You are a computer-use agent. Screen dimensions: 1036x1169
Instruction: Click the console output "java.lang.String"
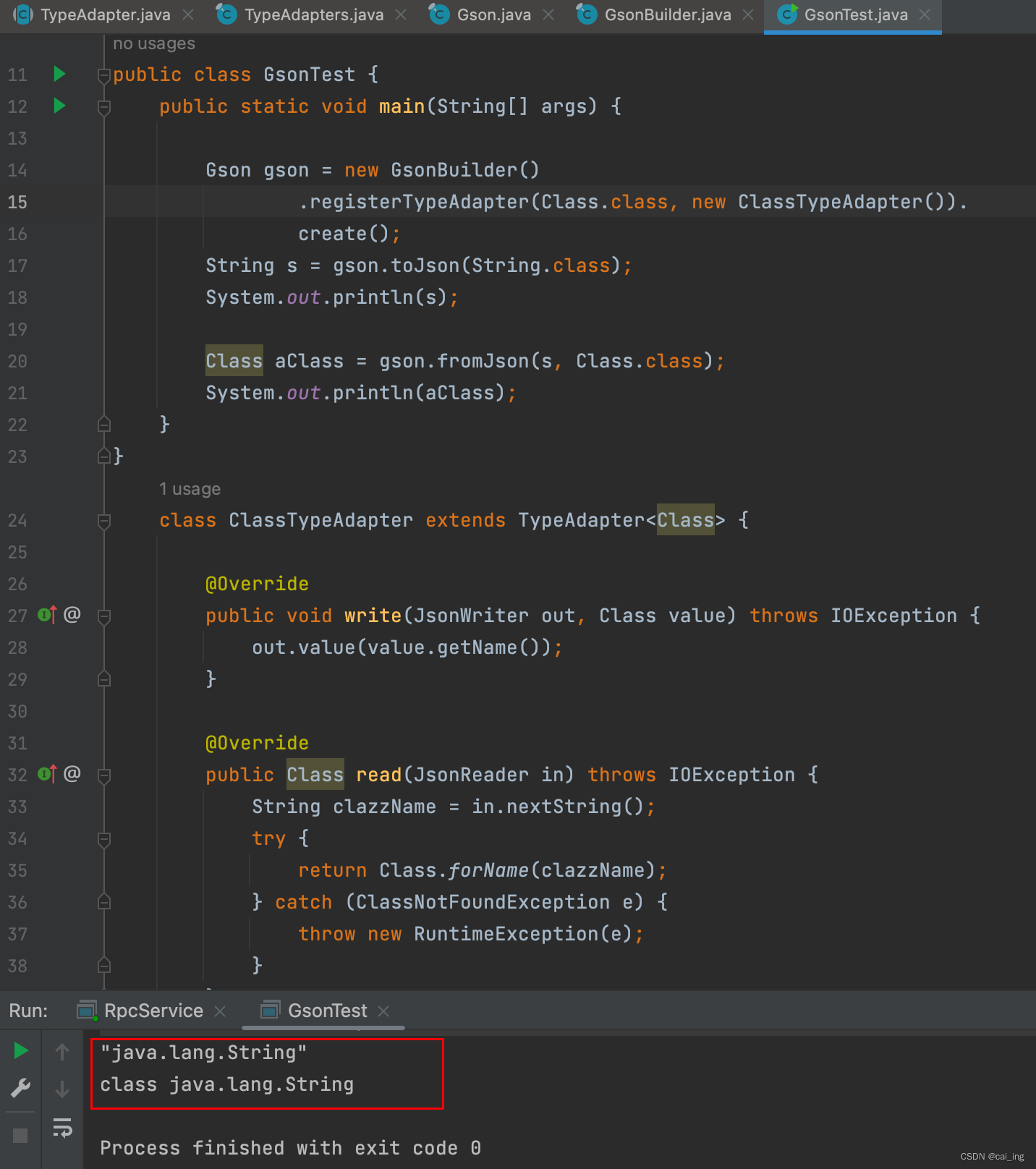point(203,1053)
